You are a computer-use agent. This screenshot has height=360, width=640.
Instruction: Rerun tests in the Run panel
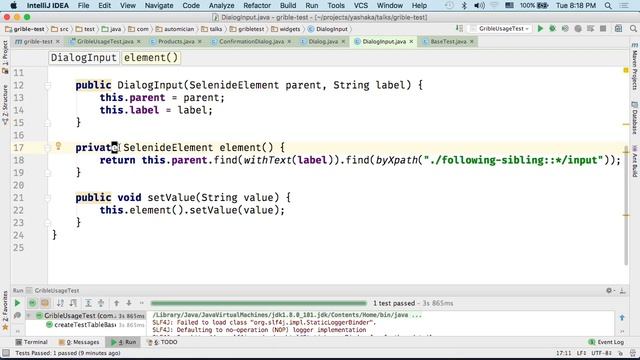pos(17,303)
